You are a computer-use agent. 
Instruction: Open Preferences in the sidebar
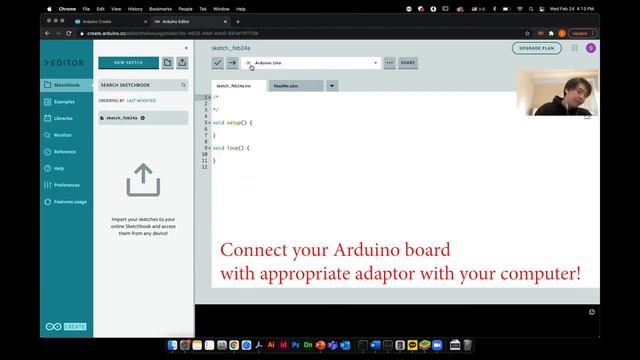click(x=67, y=185)
